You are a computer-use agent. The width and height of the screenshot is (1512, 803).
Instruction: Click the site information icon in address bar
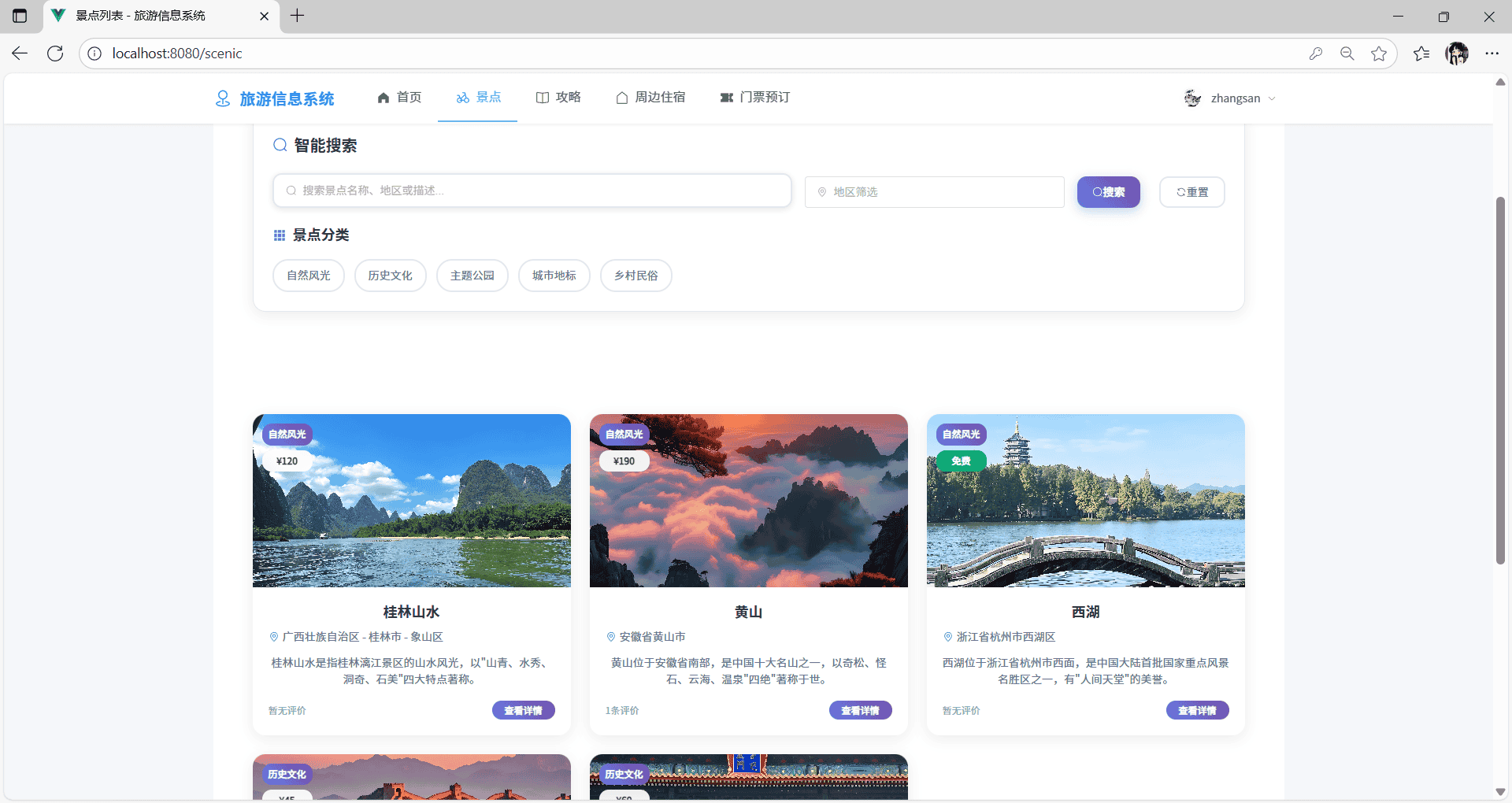point(94,54)
